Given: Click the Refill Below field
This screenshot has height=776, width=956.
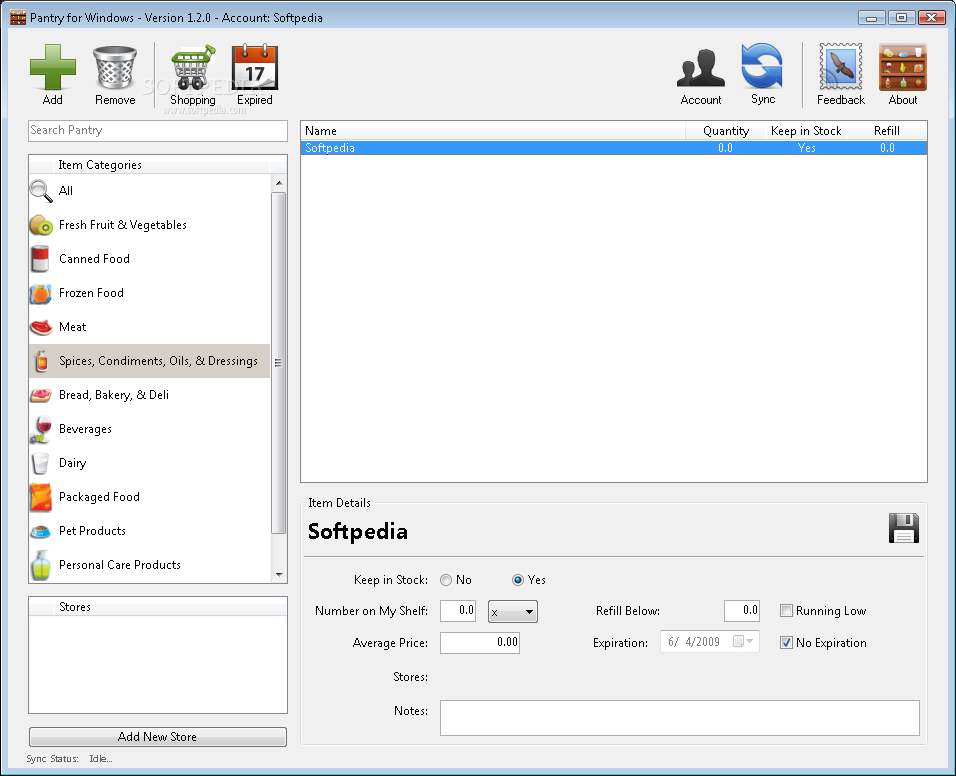Looking at the screenshot, I should pos(742,610).
